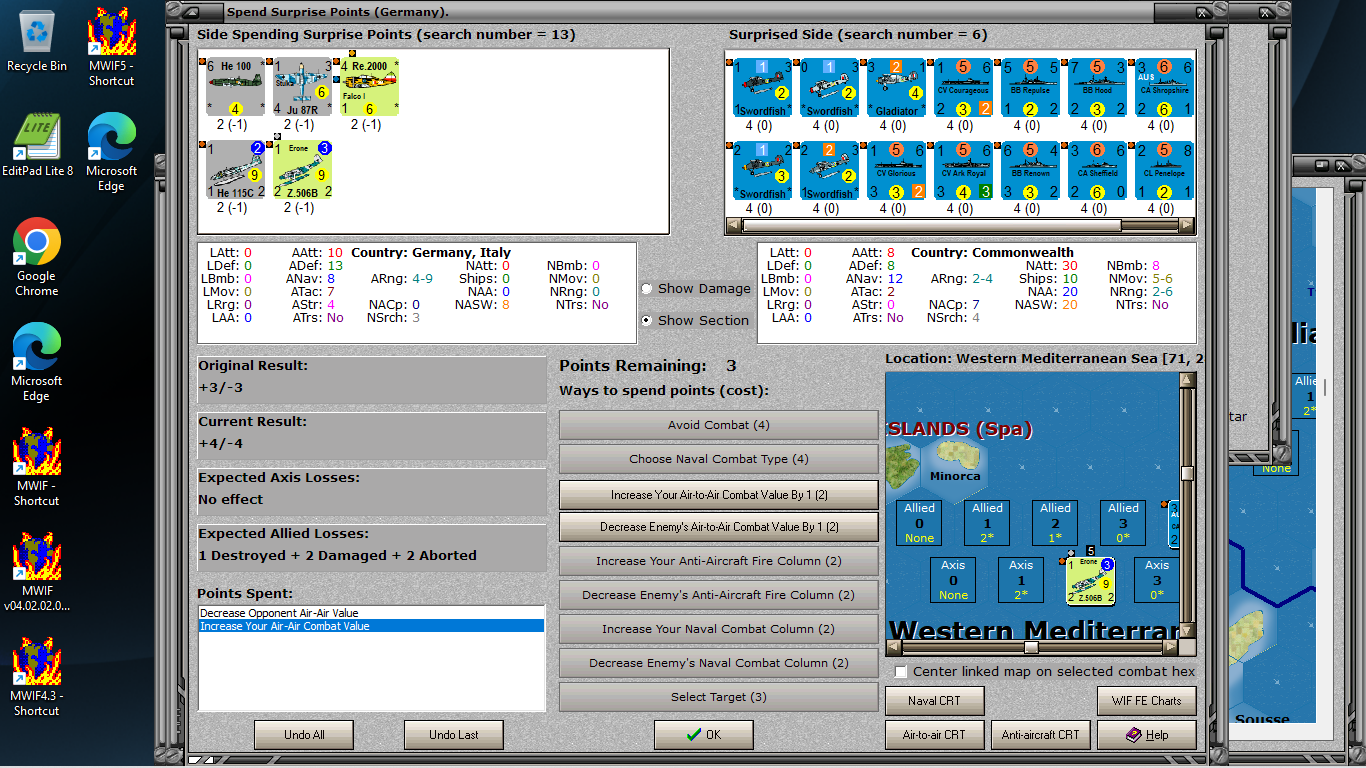Screen dimensions: 1366x768
Task: Select the Re.2000 Falco I counter
Action: point(370,87)
